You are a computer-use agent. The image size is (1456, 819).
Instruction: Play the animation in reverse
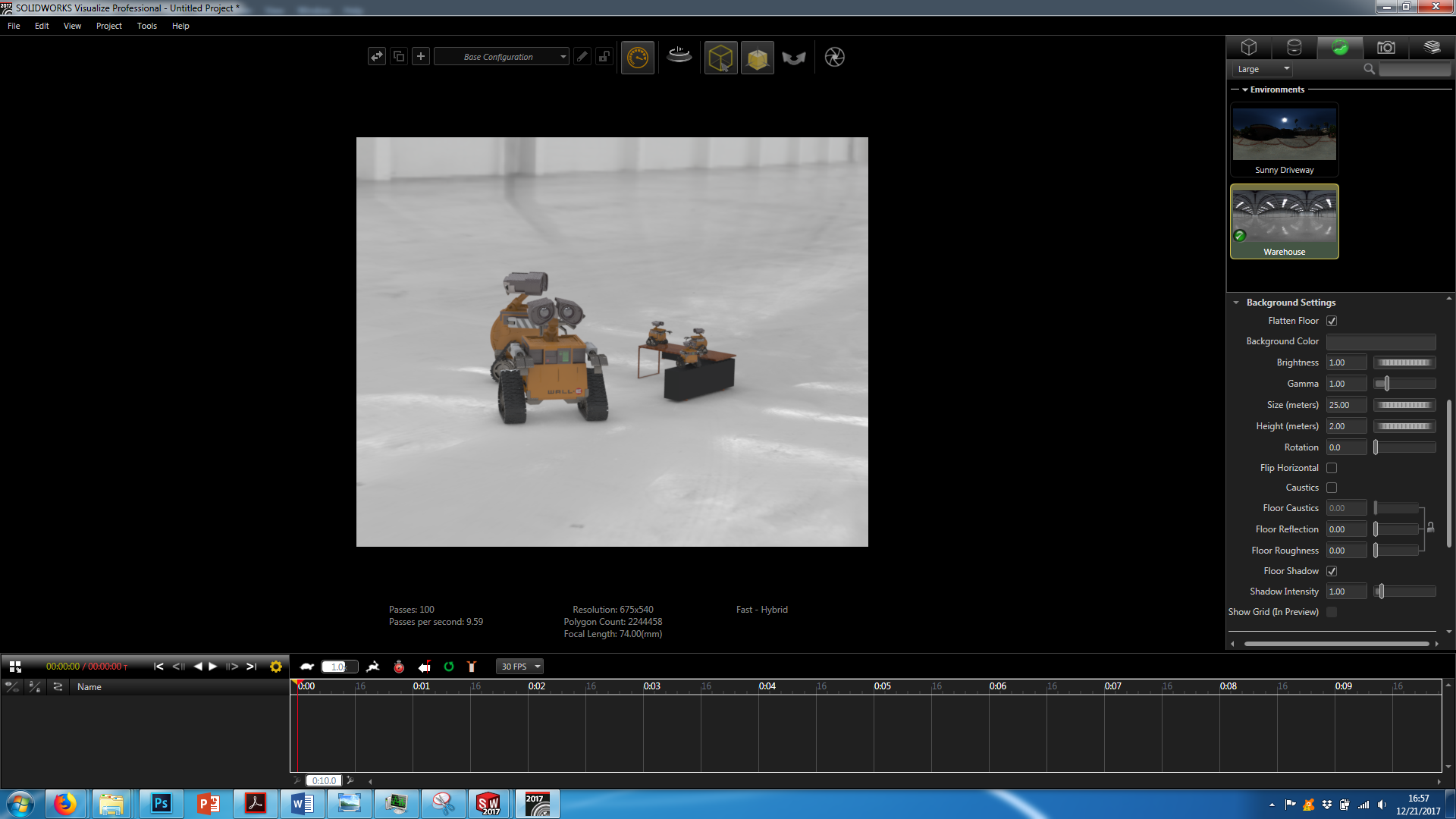click(198, 667)
